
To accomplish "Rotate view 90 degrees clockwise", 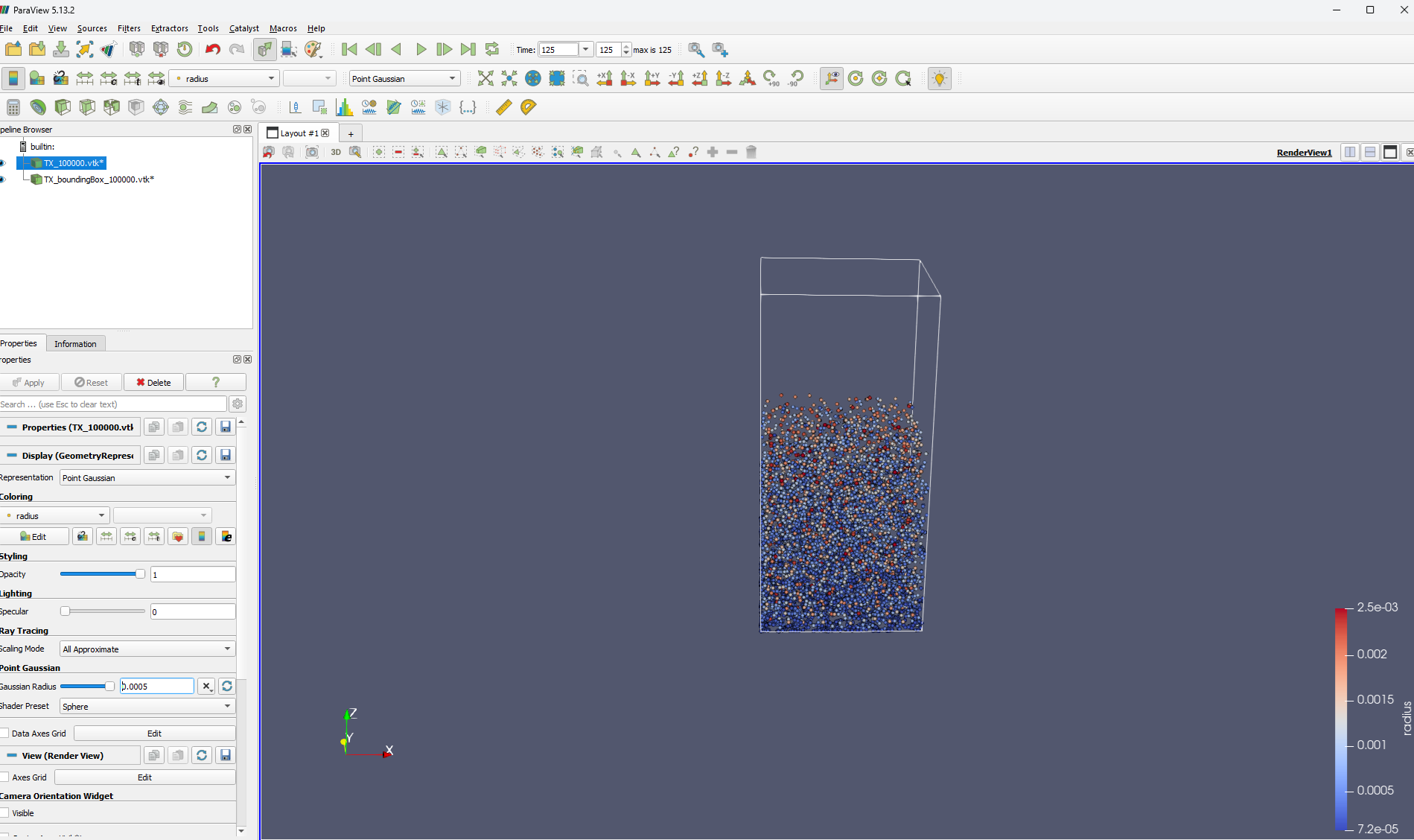I will coord(771,78).
